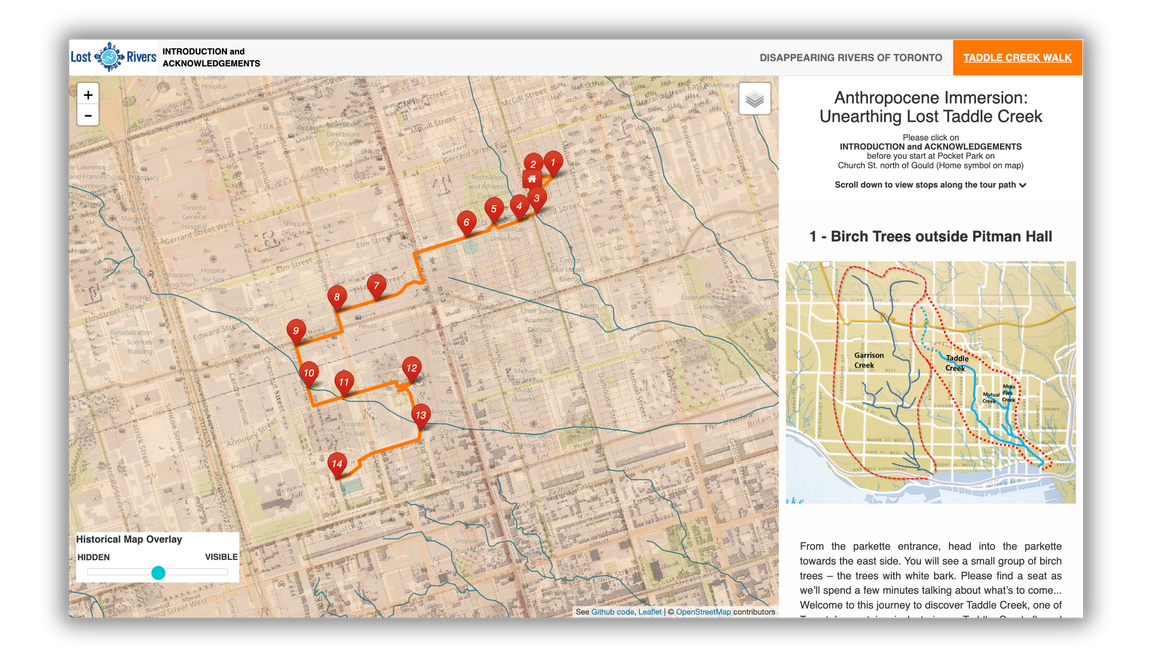The image size is (1152, 657).
Task: Click the scroll down chevron arrow
Action: coord(1022,185)
